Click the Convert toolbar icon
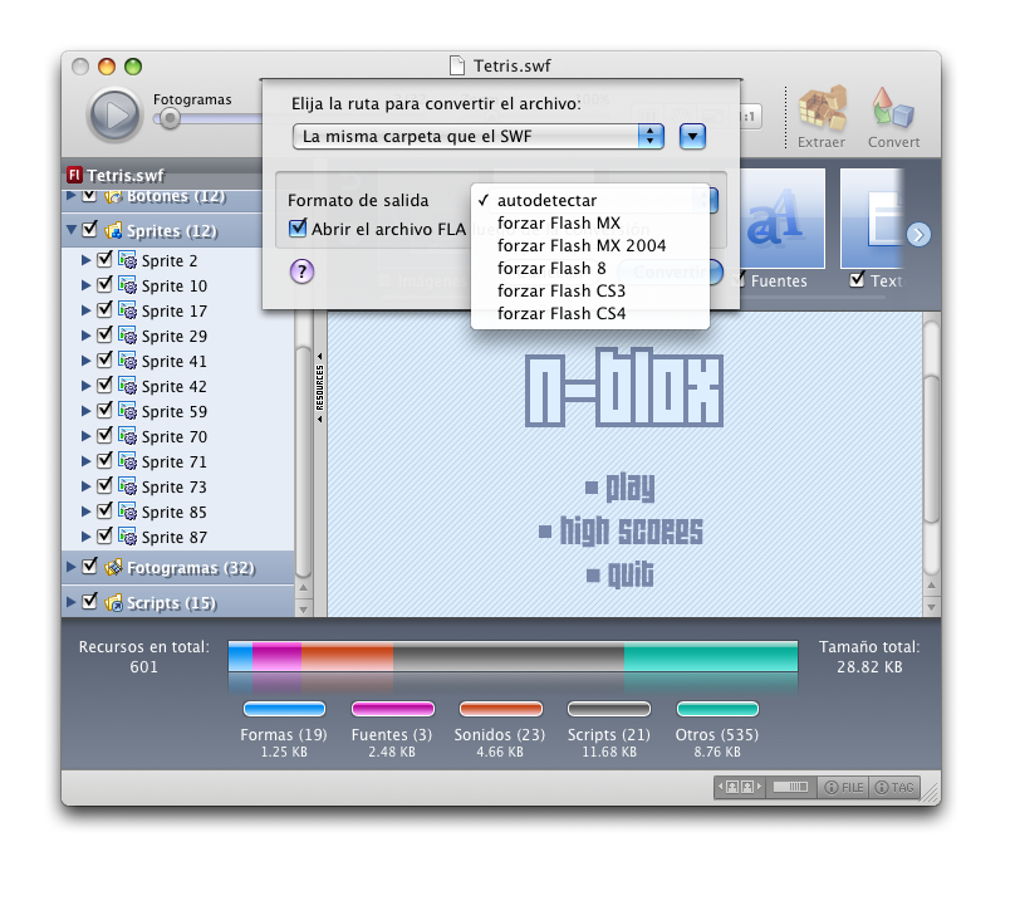1020x920 pixels. (894, 109)
